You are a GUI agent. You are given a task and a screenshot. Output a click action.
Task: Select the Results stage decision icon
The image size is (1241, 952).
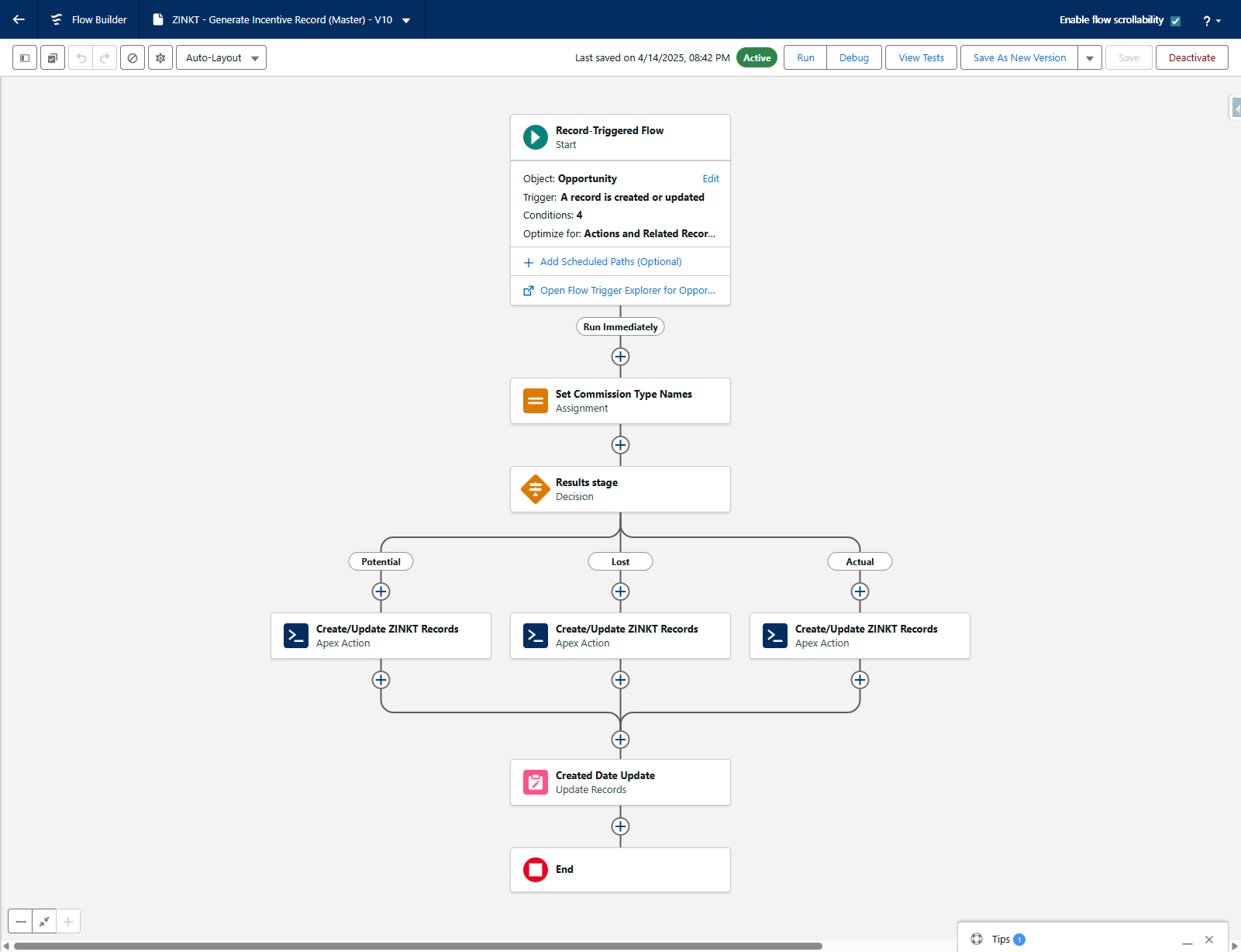pyautogui.click(x=535, y=489)
